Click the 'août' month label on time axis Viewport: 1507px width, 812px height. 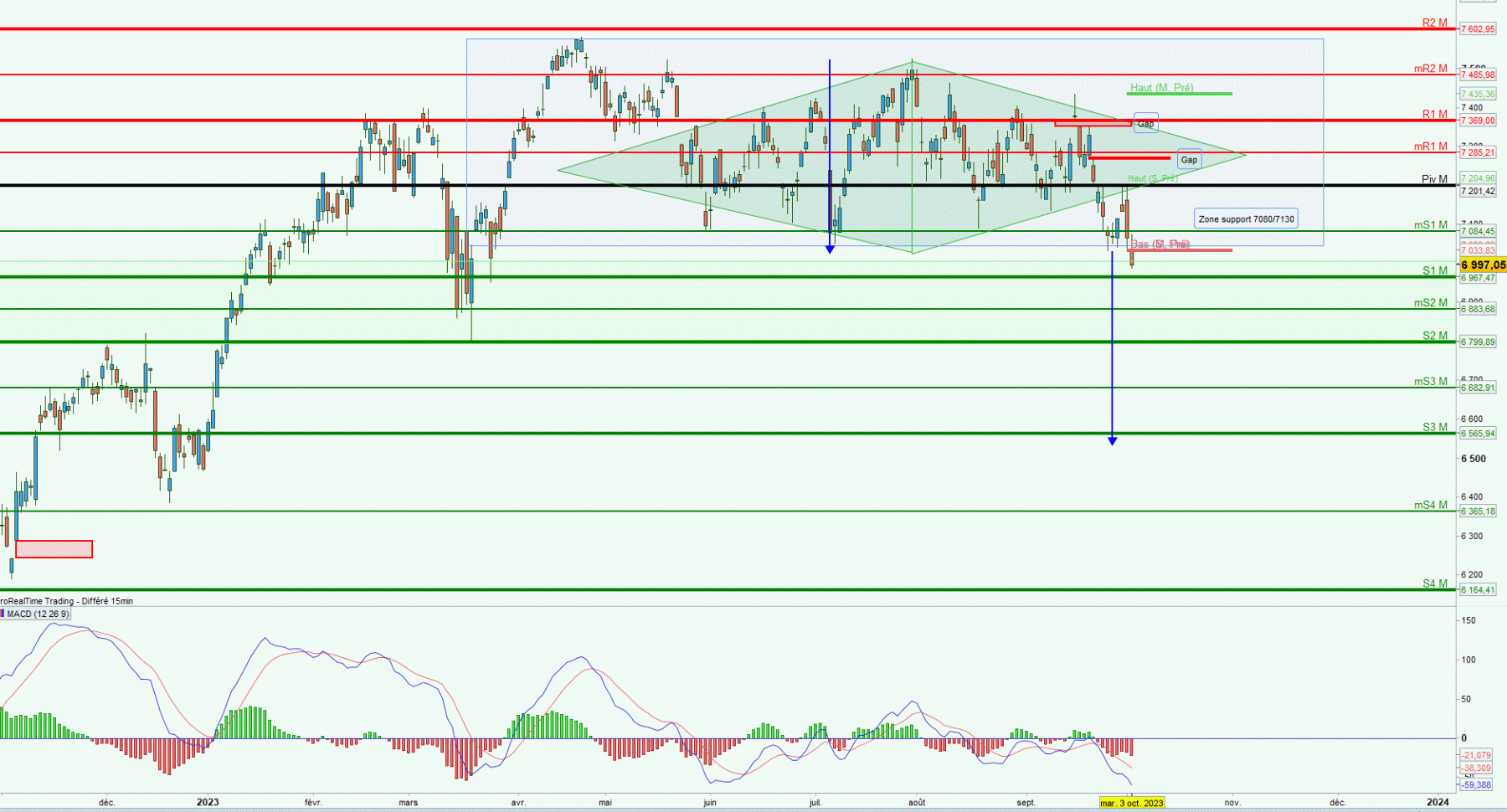coord(917,802)
